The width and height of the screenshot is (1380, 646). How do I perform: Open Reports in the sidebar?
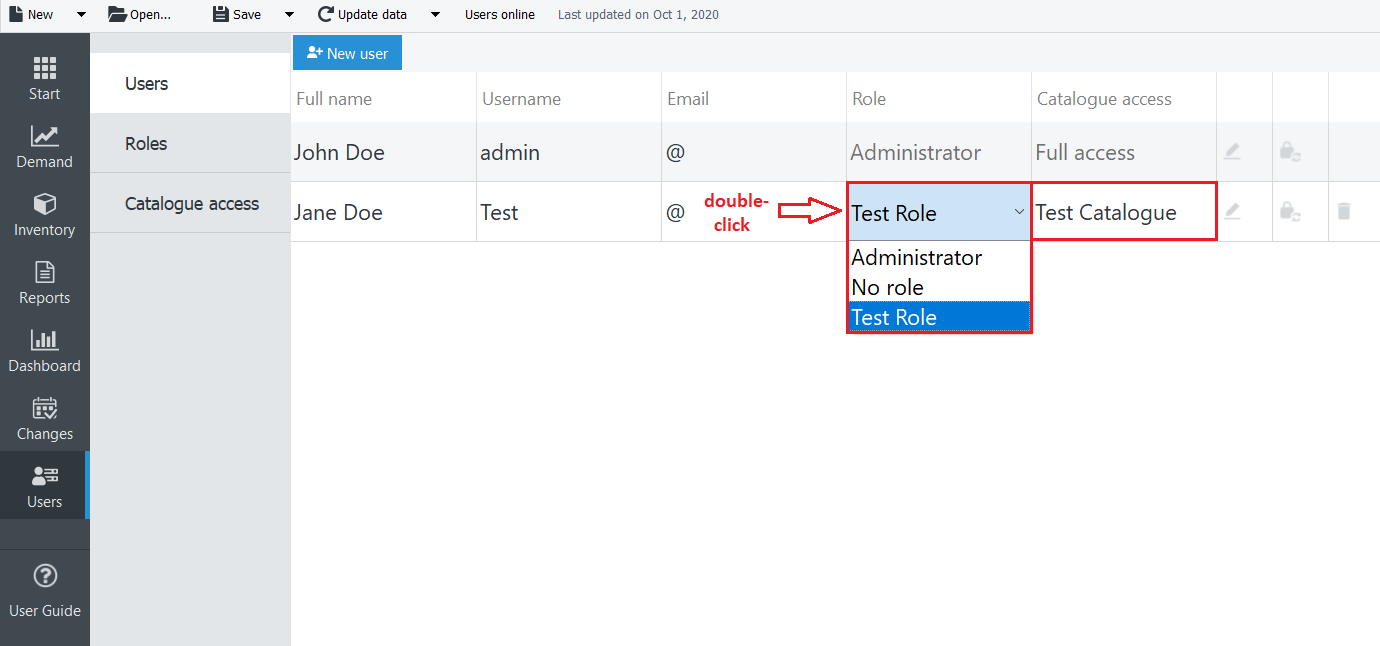click(x=44, y=283)
